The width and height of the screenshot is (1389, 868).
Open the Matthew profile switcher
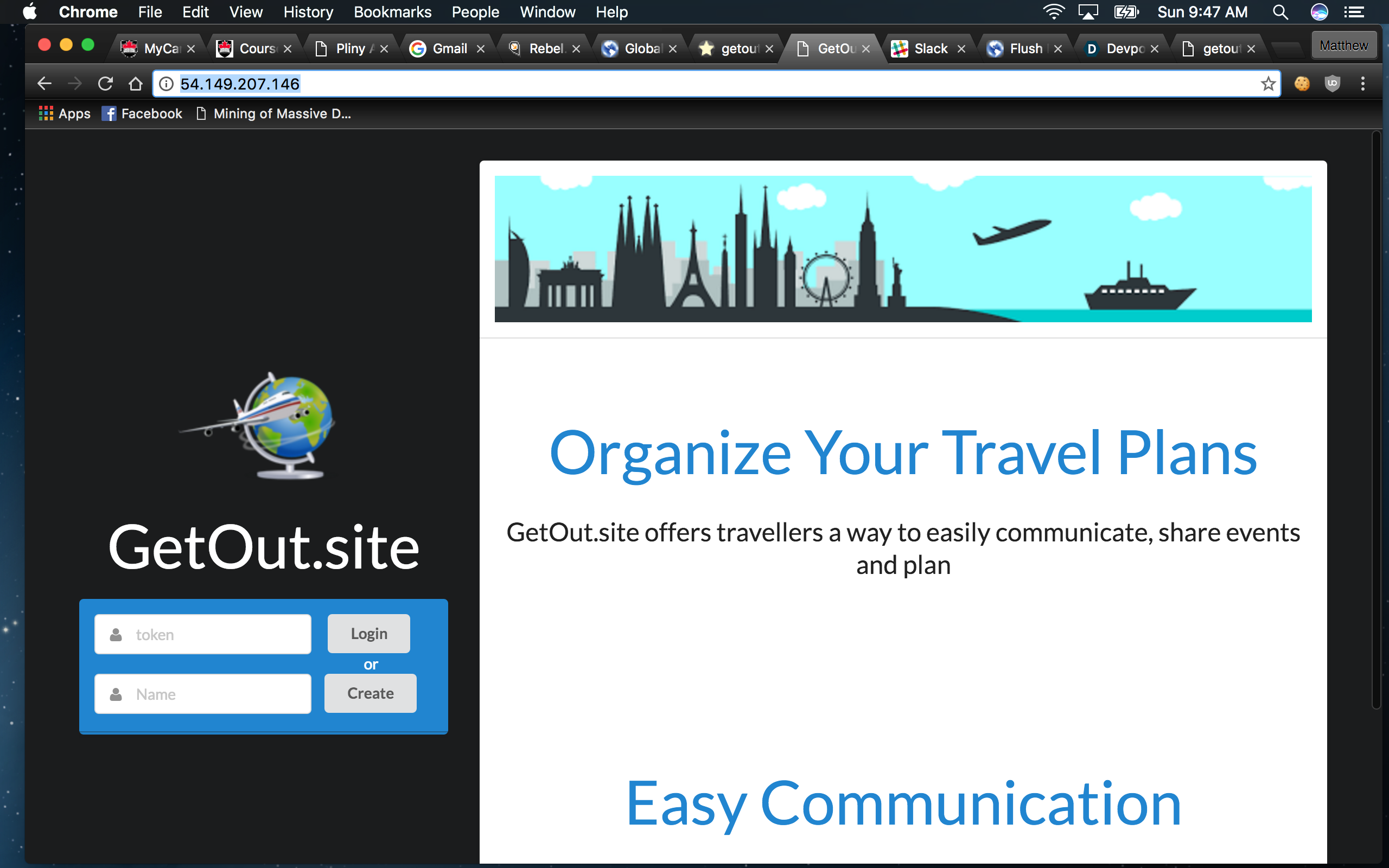click(1343, 46)
